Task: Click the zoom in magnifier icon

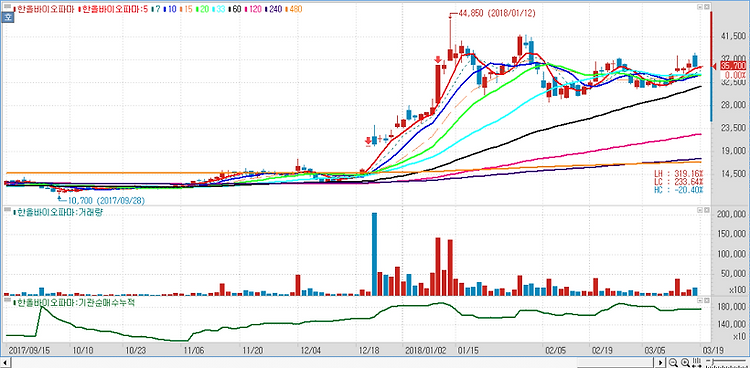Action: point(685,362)
